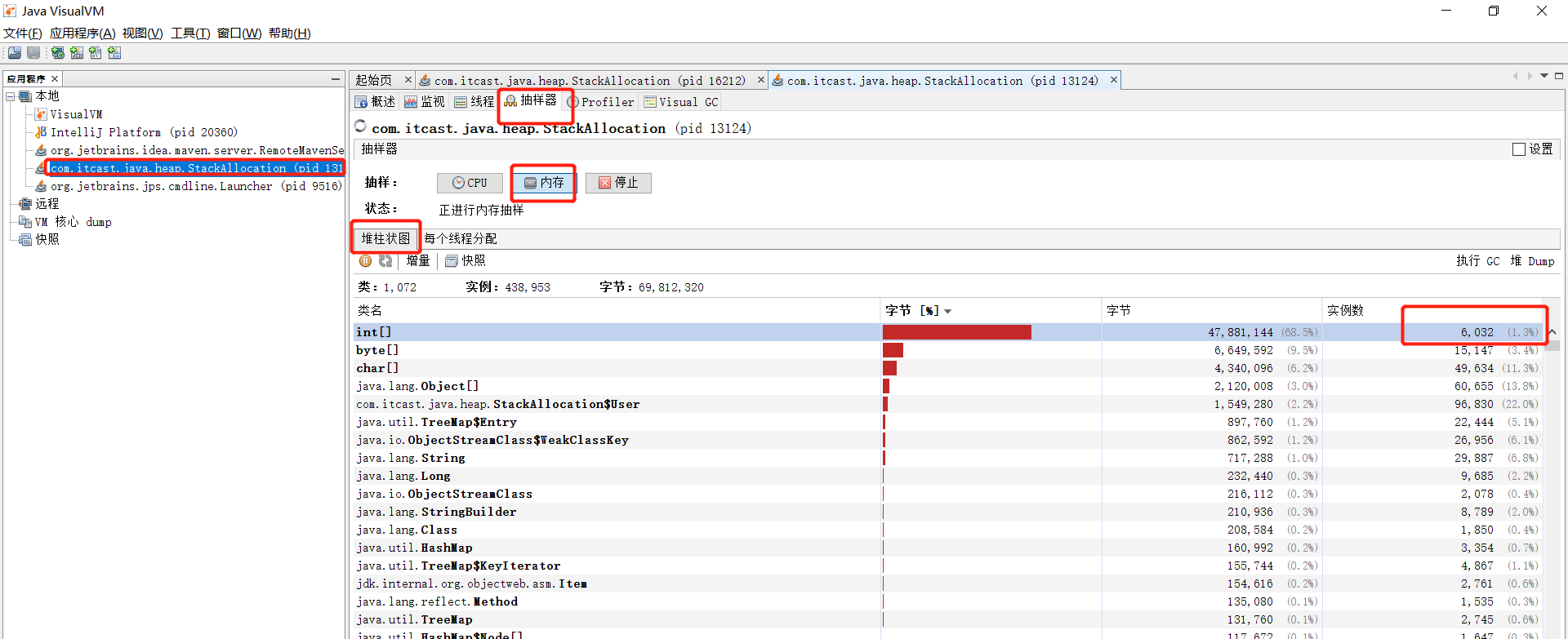Screen dimensions: 1568x639
Task: Select VM 核心 dump node
Action: coord(73,222)
